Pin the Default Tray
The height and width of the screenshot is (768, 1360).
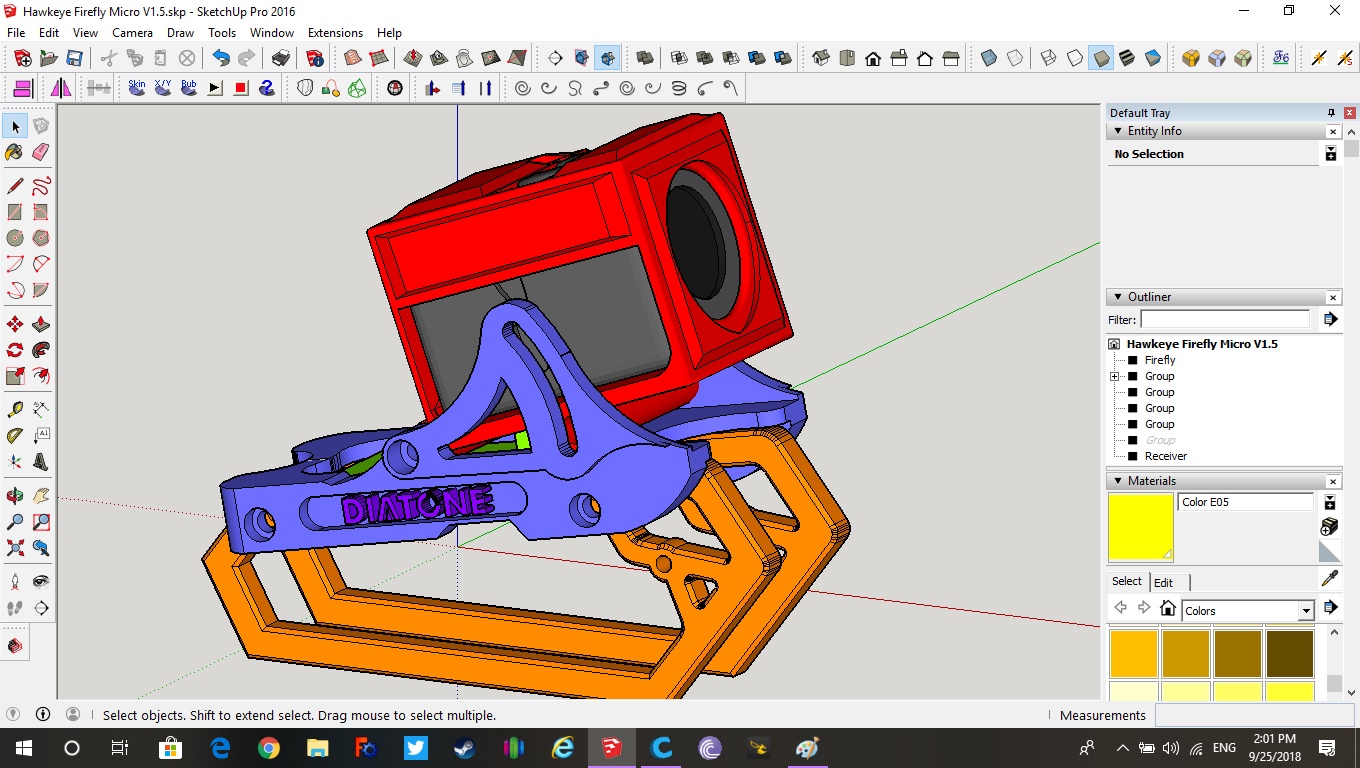pos(1331,113)
